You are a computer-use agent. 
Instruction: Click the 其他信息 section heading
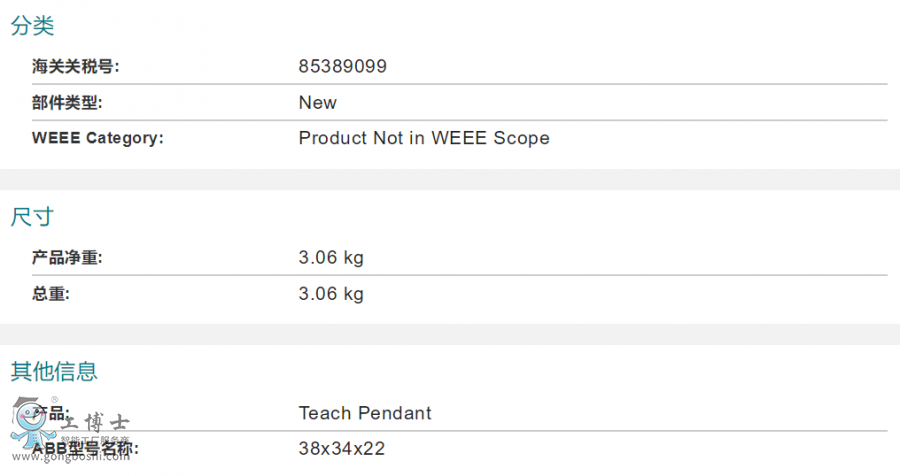[54, 372]
